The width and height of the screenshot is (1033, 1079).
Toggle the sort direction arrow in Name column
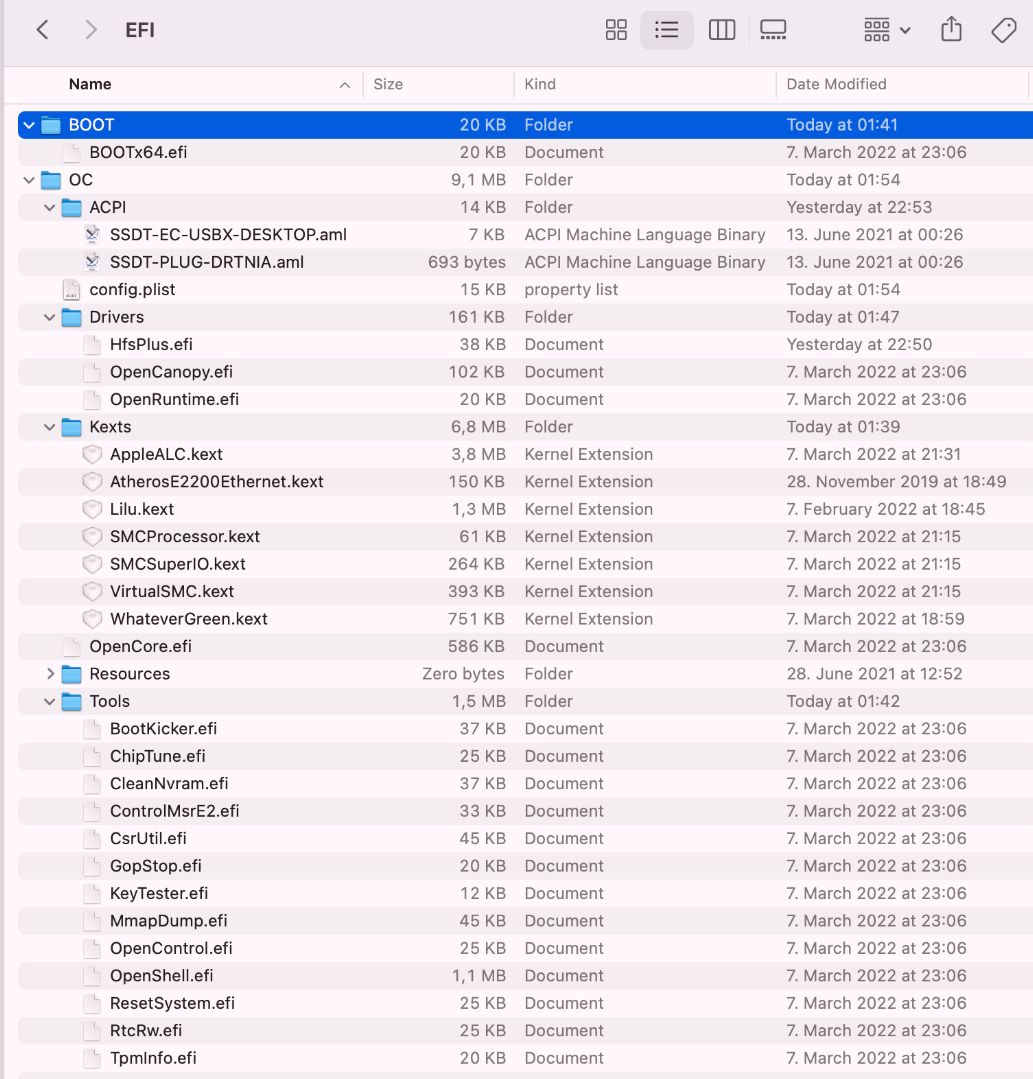coord(345,85)
